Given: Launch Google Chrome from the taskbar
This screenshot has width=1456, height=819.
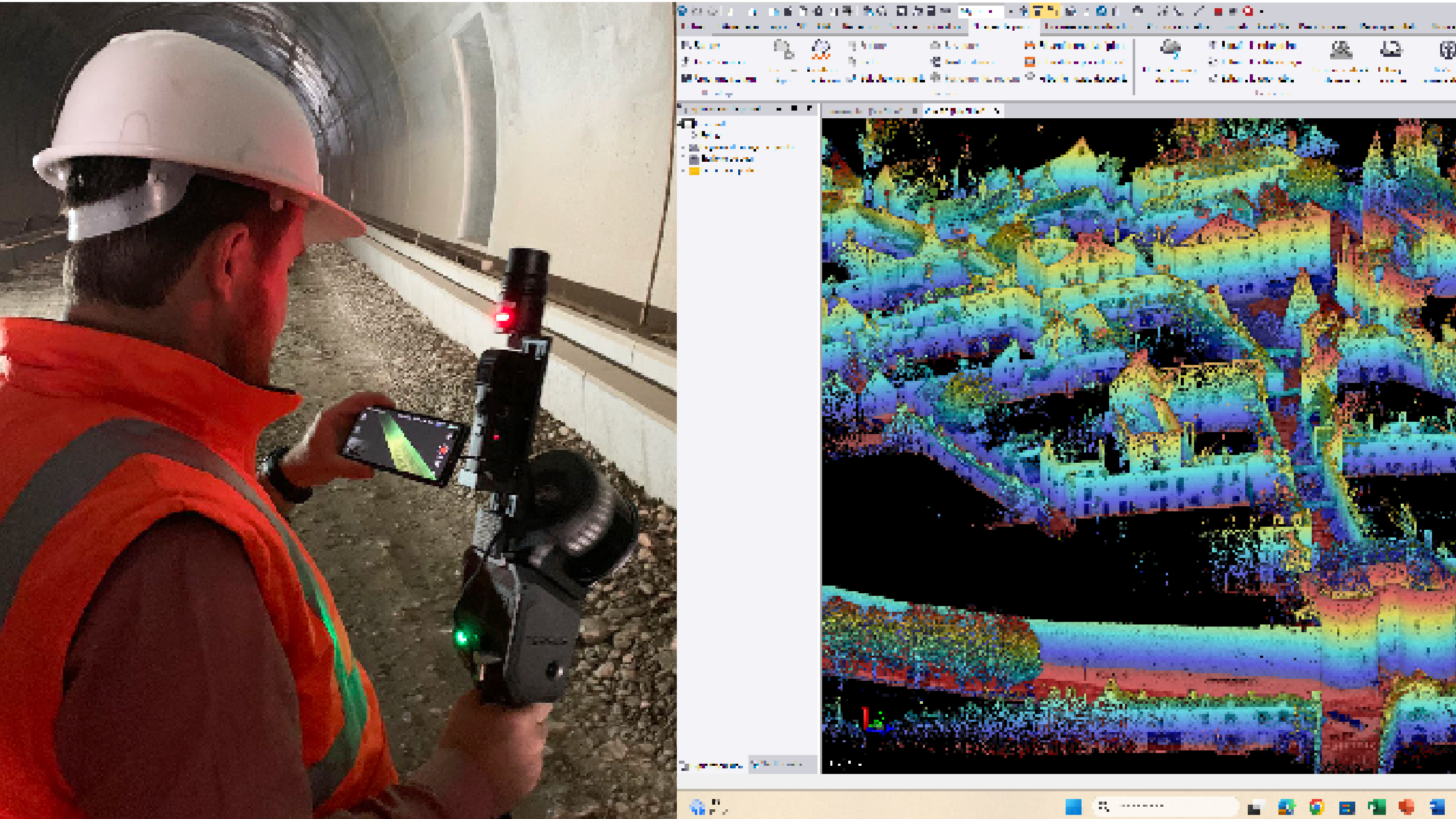Looking at the screenshot, I should click(1316, 807).
